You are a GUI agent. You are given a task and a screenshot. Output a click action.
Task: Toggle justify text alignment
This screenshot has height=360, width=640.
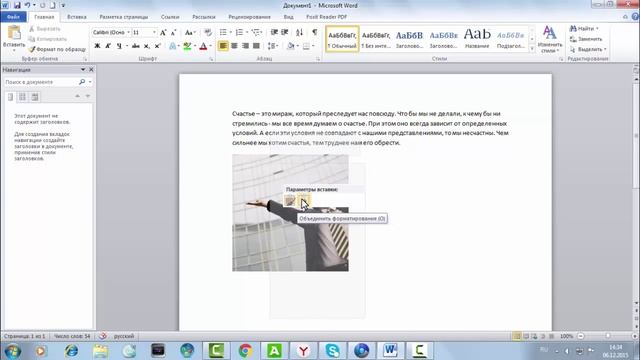pyautogui.click(x=256, y=46)
